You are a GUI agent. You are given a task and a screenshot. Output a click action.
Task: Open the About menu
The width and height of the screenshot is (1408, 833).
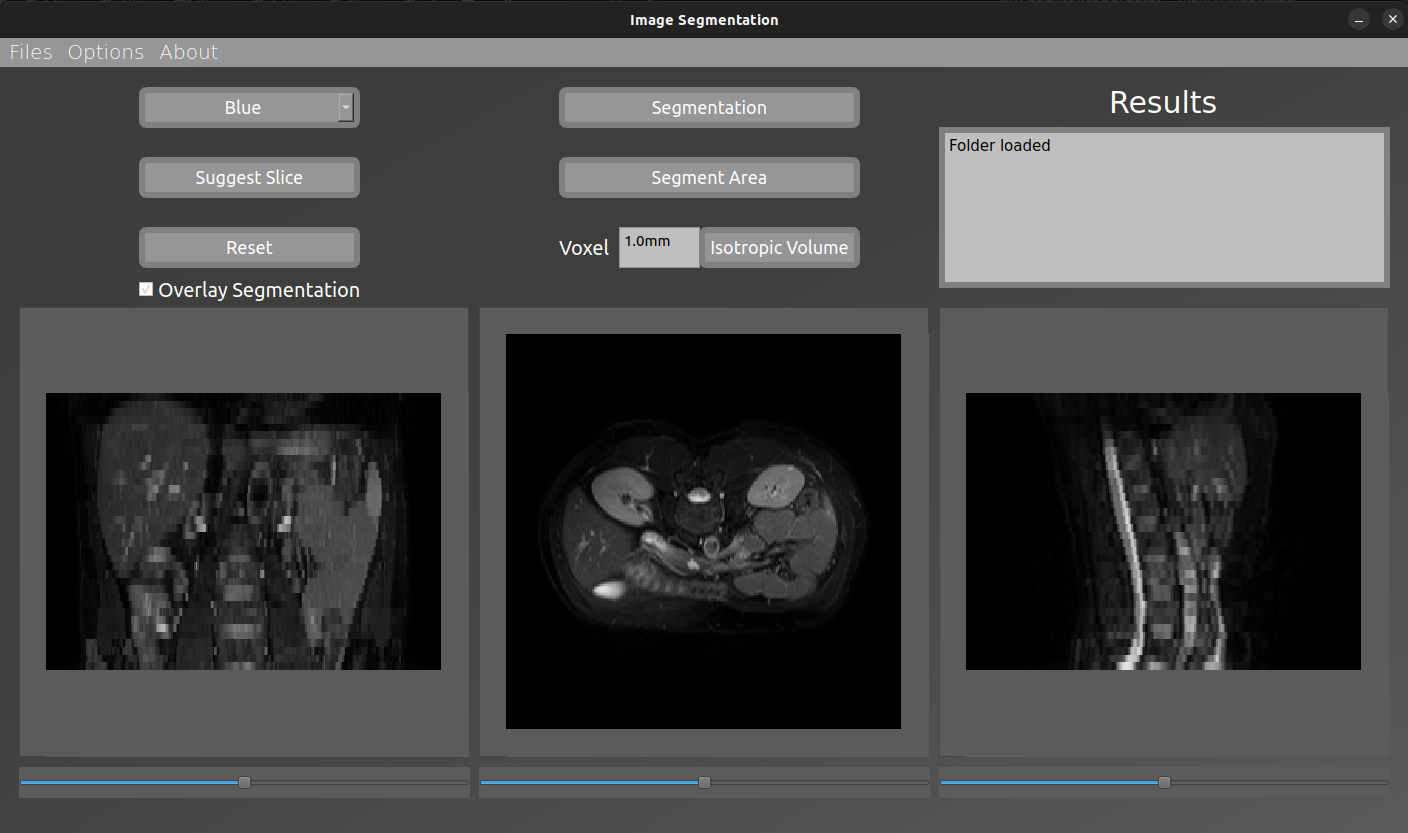[x=189, y=52]
